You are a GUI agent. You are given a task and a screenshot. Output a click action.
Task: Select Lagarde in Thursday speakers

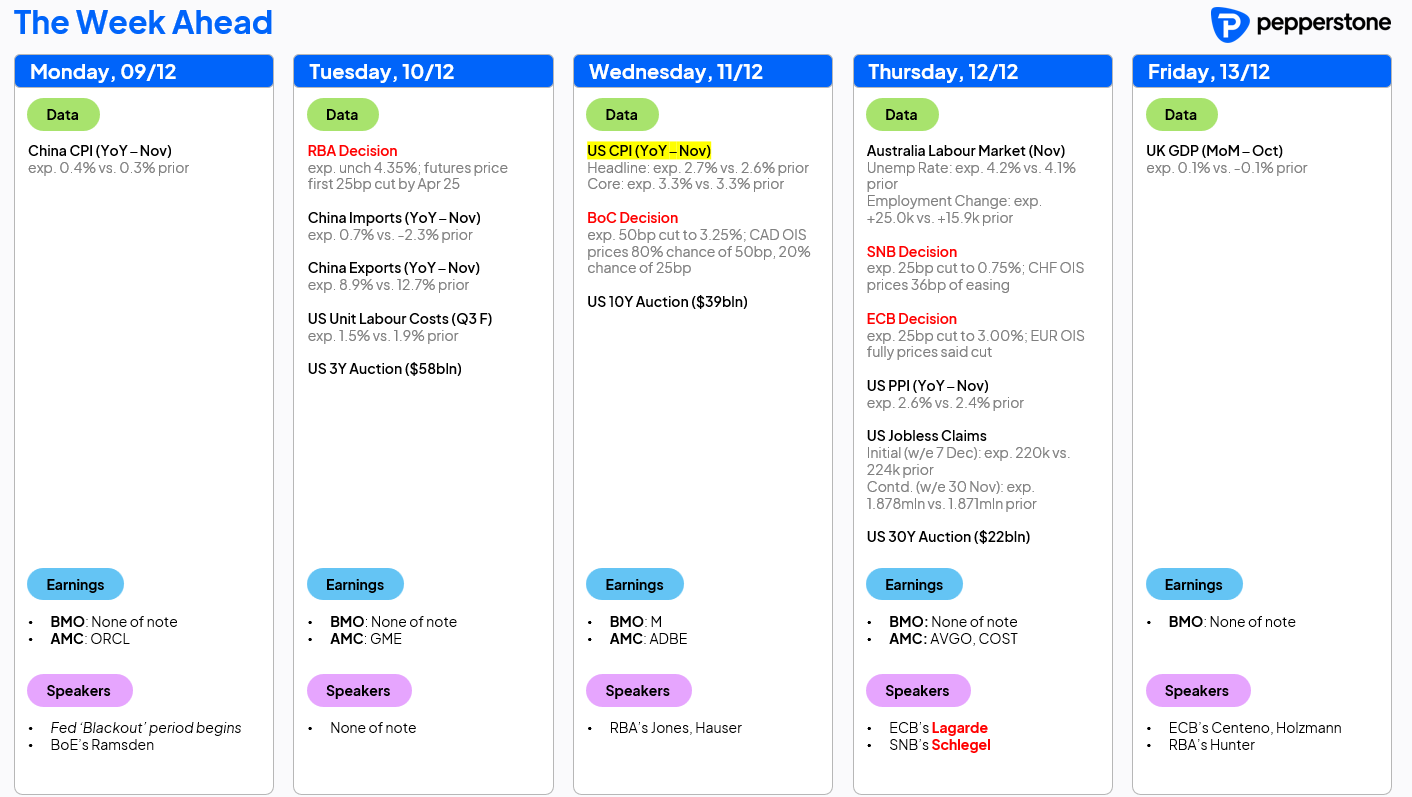pyautogui.click(x=960, y=728)
